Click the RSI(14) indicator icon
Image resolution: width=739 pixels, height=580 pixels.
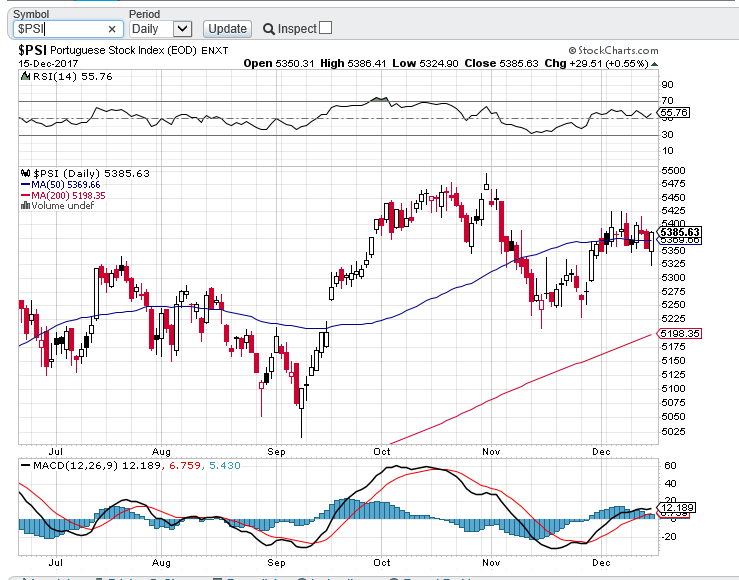tap(25, 76)
